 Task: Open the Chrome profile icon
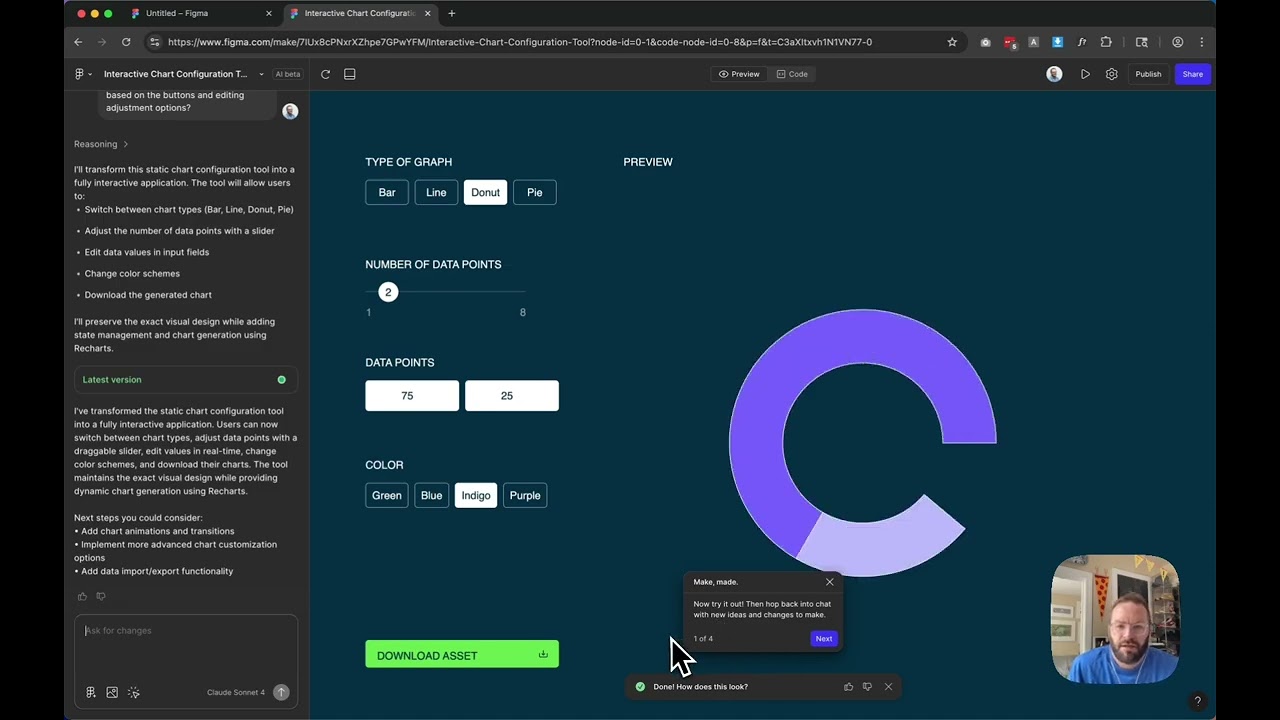[1178, 42]
